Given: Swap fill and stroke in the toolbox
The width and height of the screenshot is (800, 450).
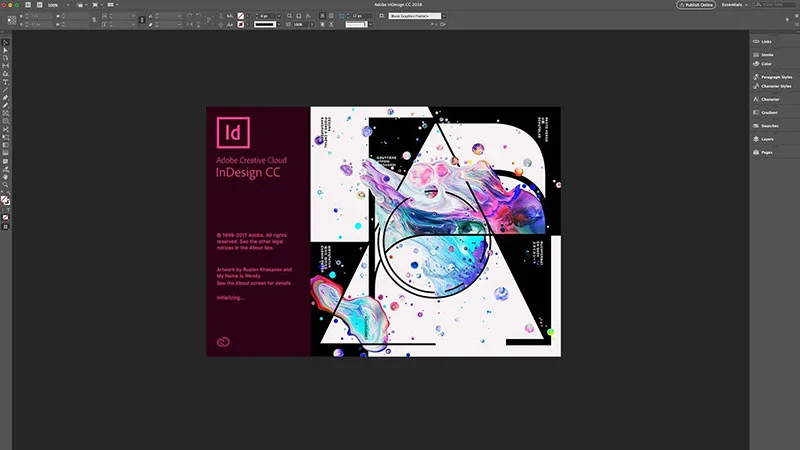Looking at the screenshot, I should tap(8, 195).
